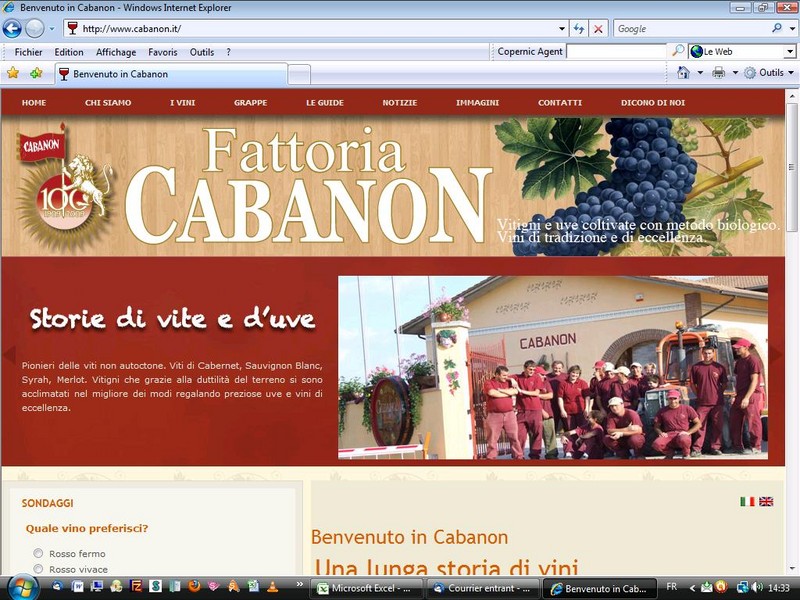Launch VLC from the quick launch bar
This screenshot has width=800, height=600.
[272, 586]
